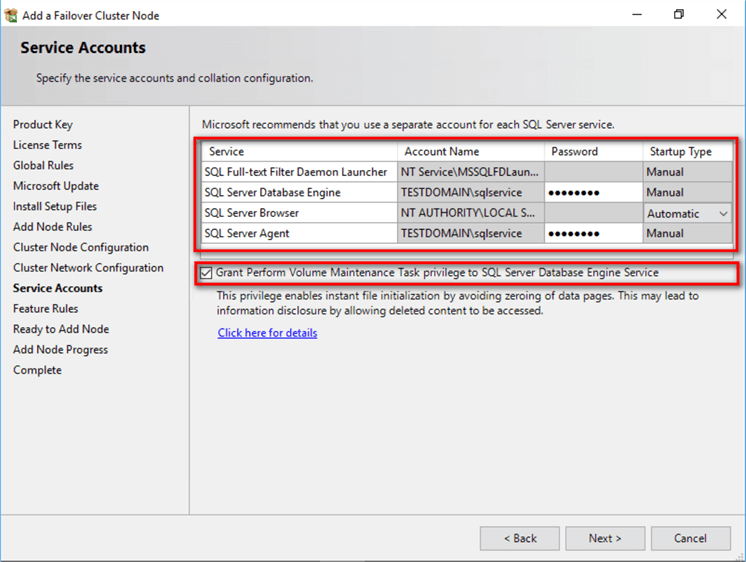Select License Terms step in sidebar
746x562 pixels.
48,145
